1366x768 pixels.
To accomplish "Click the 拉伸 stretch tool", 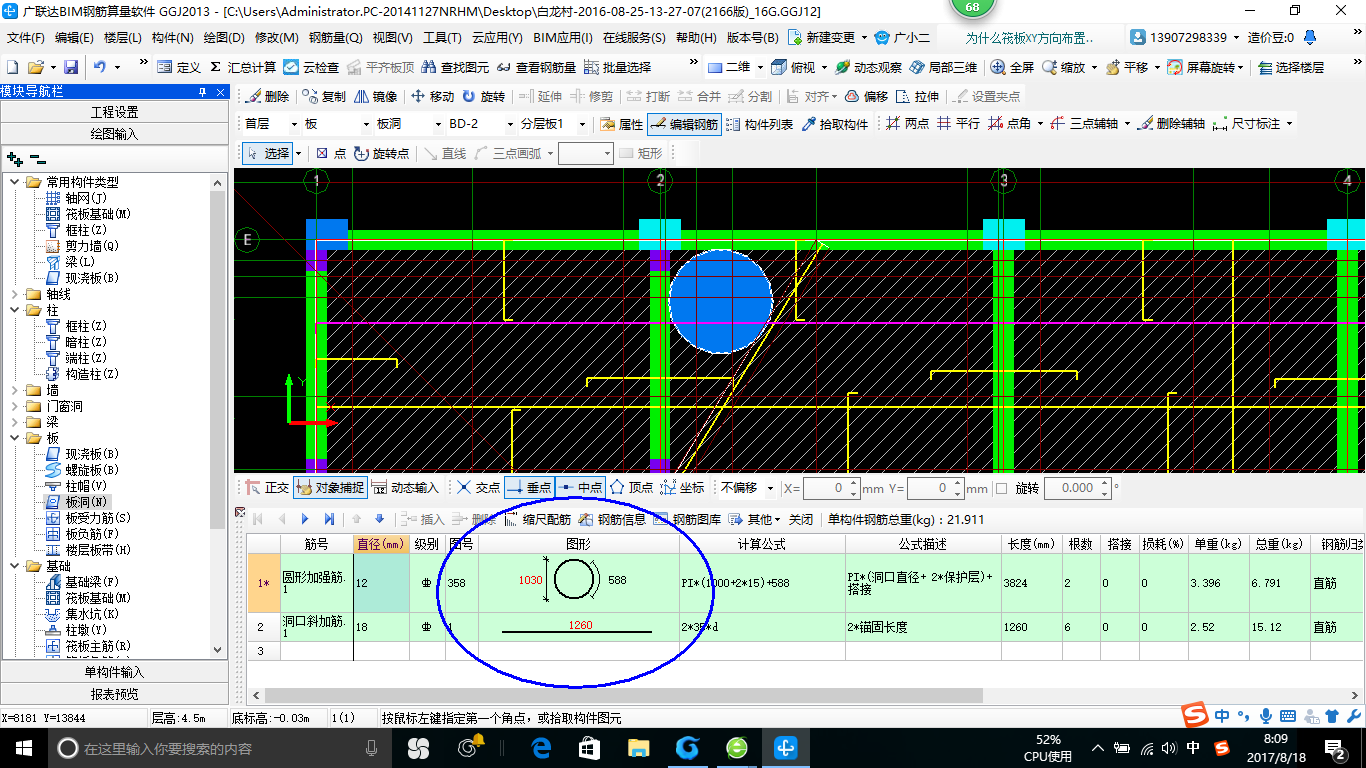I will pos(917,97).
